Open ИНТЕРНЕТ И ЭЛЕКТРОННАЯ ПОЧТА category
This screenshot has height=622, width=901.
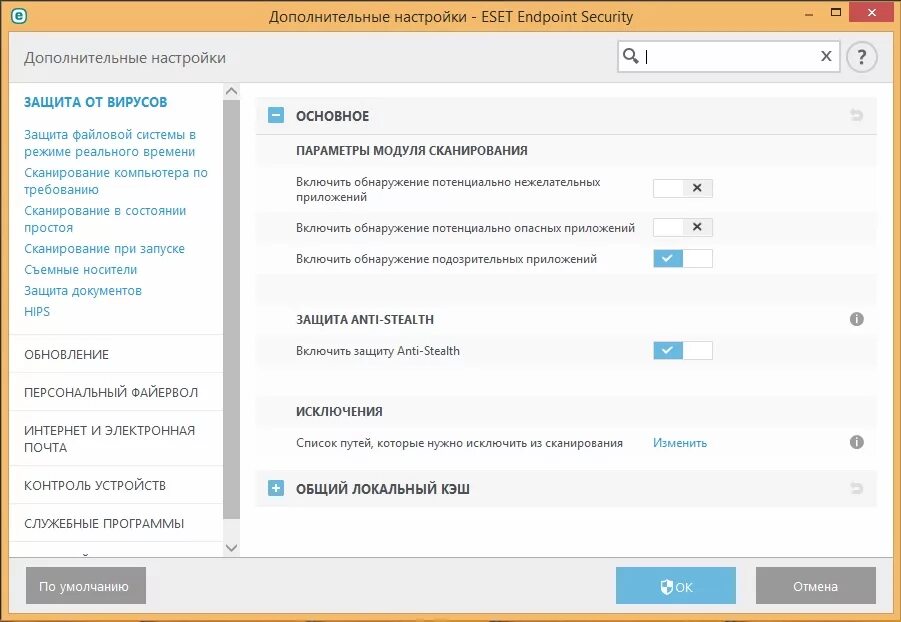(110, 439)
